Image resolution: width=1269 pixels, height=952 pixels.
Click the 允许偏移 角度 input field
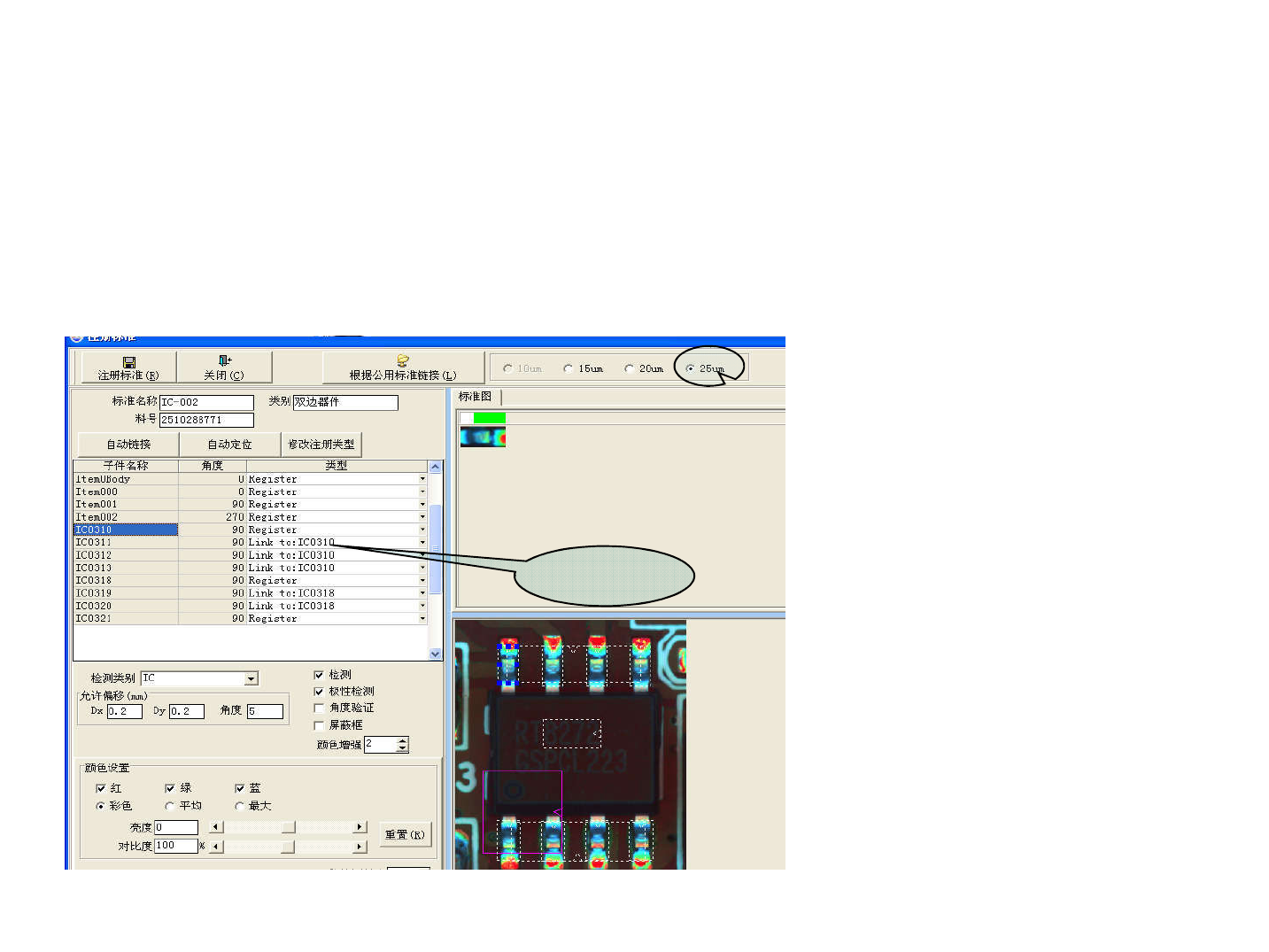265,711
